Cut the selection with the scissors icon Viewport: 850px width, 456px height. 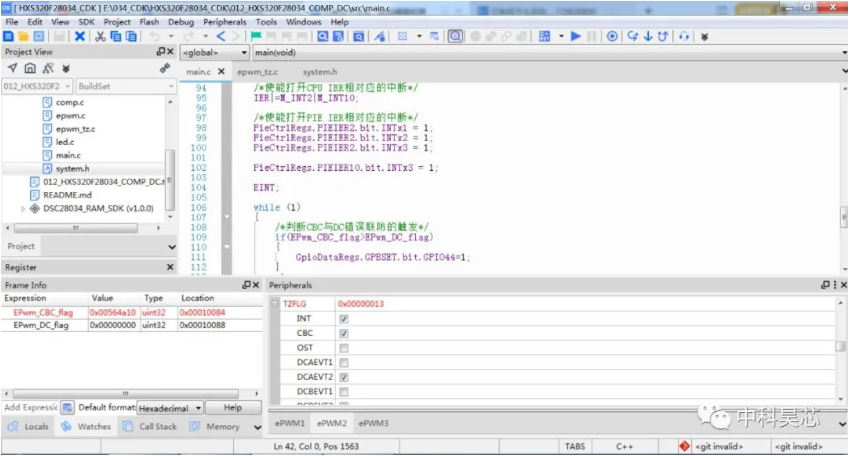[100, 36]
